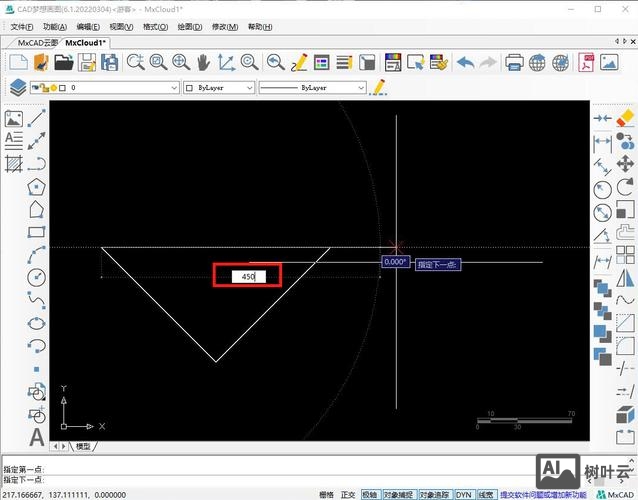The height and width of the screenshot is (500, 638).
Task: Open the 文件(F) menu
Action: [22, 27]
